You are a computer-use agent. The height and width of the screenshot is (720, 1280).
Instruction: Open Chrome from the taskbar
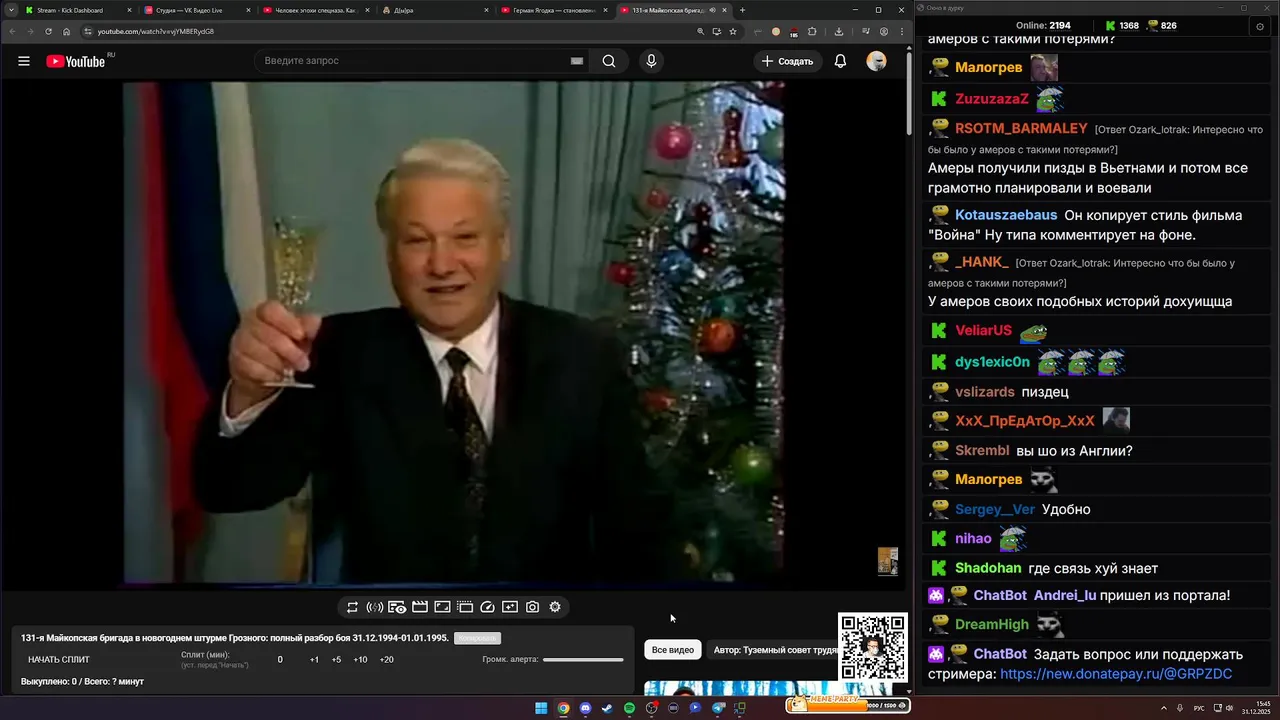tap(563, 708)
